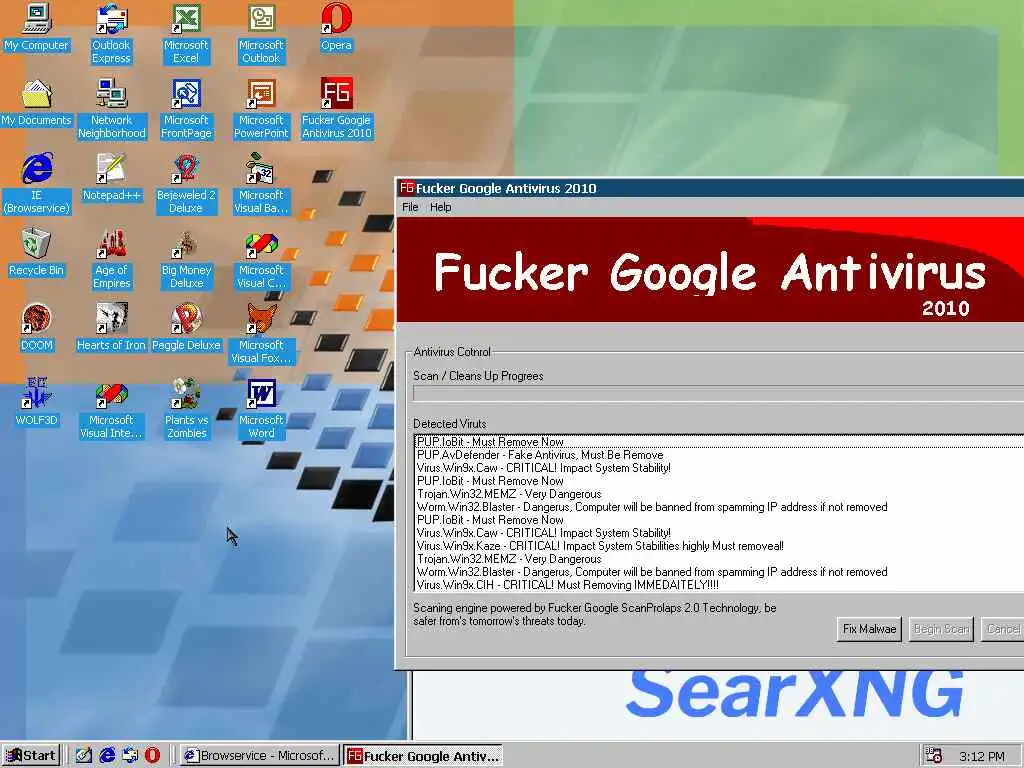Click the Outlook Express quick launch icon
This screenshot has height=768, width=1024.
pyautogui.click(x=130, y=756)
